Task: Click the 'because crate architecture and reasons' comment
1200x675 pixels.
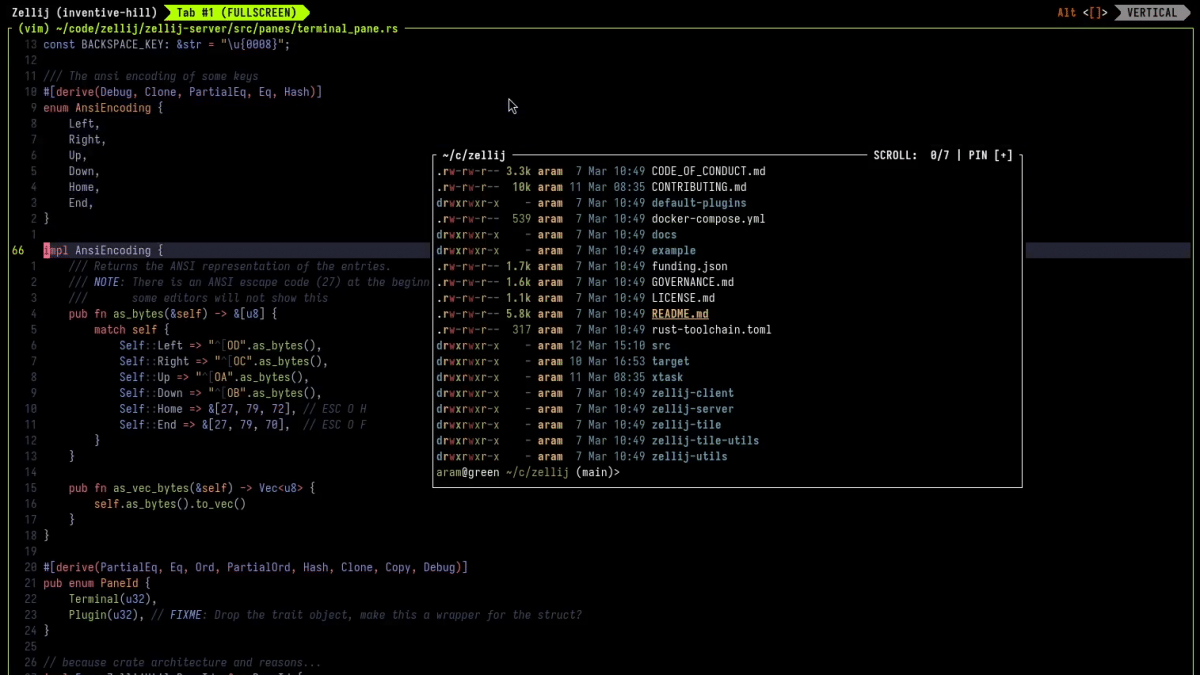Action: (x=182, y=663)
